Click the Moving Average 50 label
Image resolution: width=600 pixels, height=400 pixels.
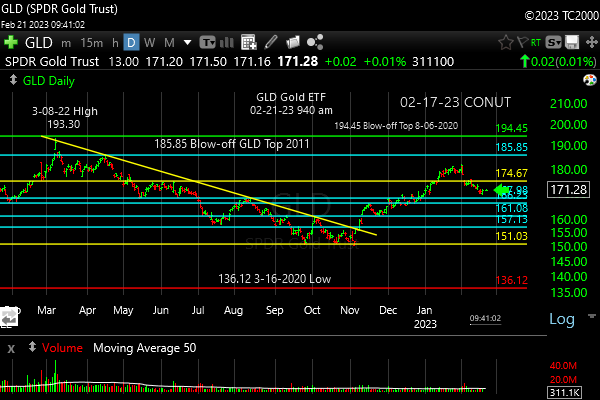pyautogui.click(x=144, y=348)
